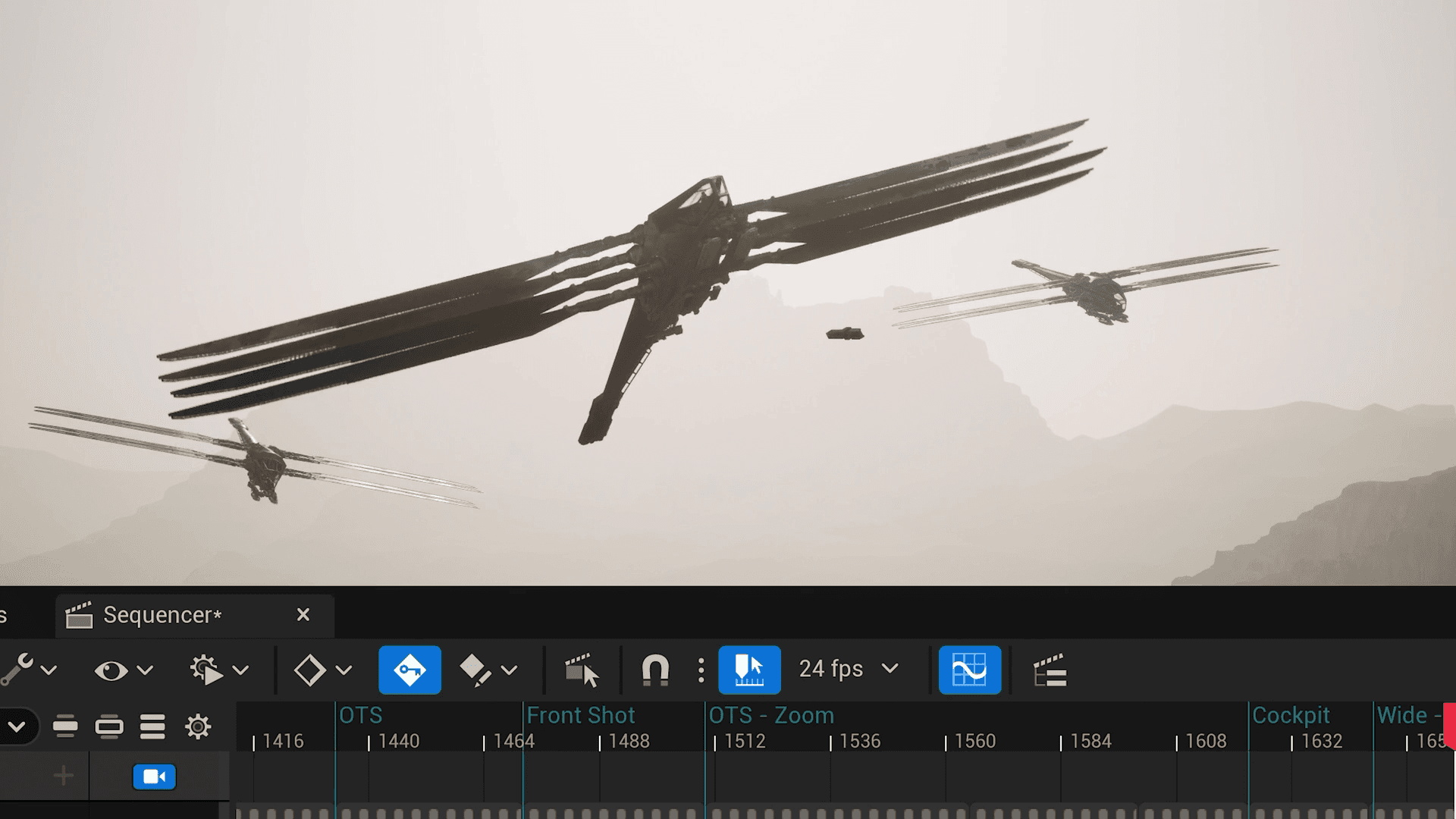Viewport: 1456px width, 819px height.
Task: Click the clapperboard selection cursor icon
Action: click(x=582, y=670)
